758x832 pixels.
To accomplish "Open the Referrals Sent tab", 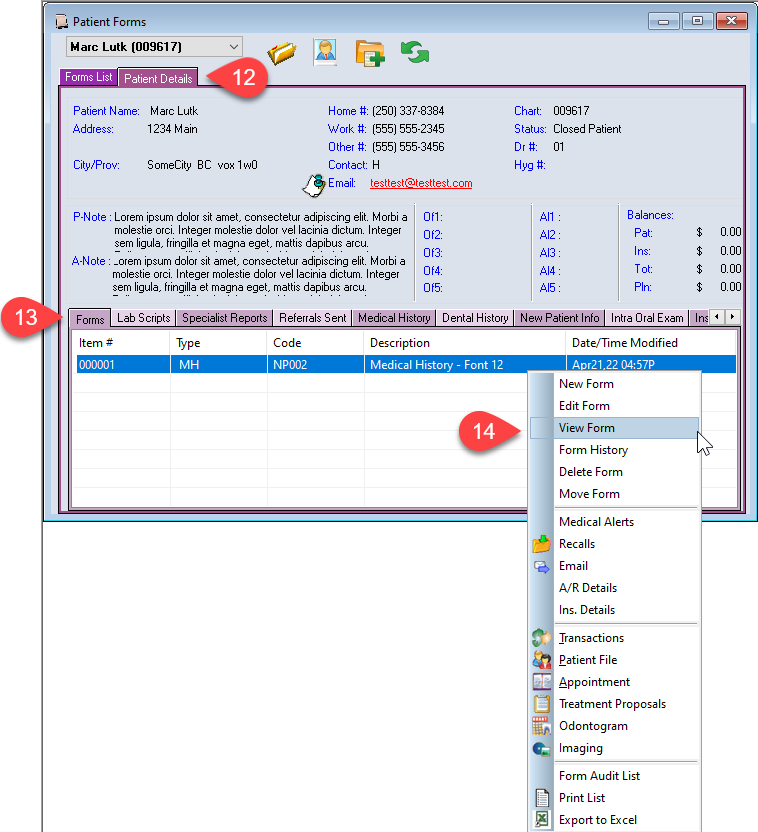I will [312, 318].
